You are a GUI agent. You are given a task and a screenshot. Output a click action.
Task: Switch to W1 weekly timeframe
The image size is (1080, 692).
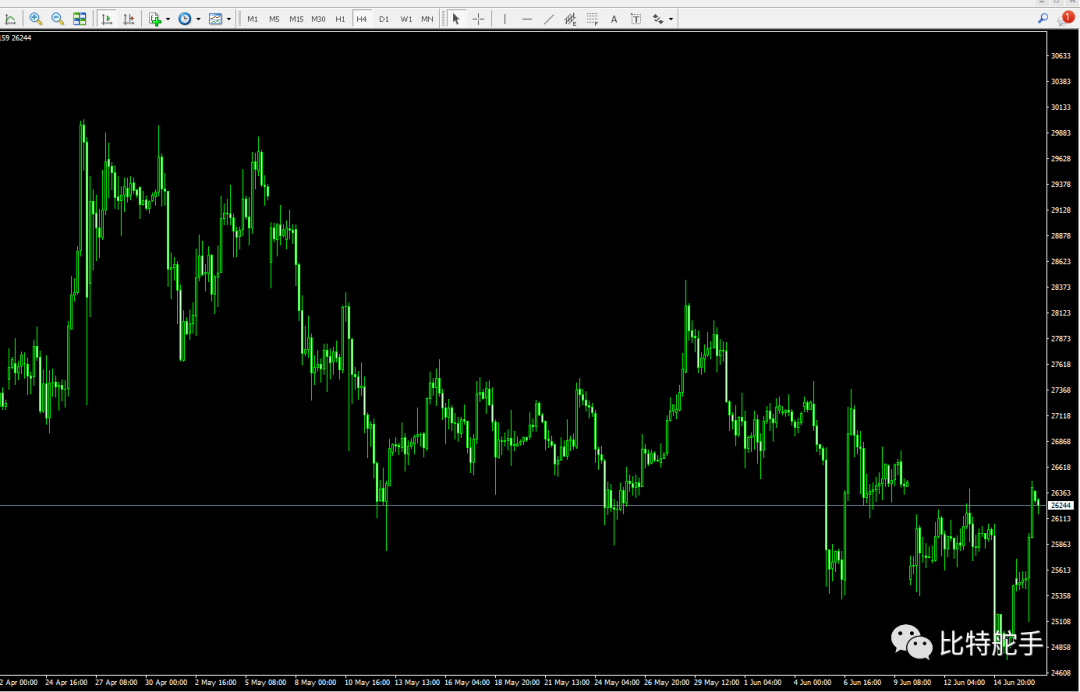pos(406,19)
